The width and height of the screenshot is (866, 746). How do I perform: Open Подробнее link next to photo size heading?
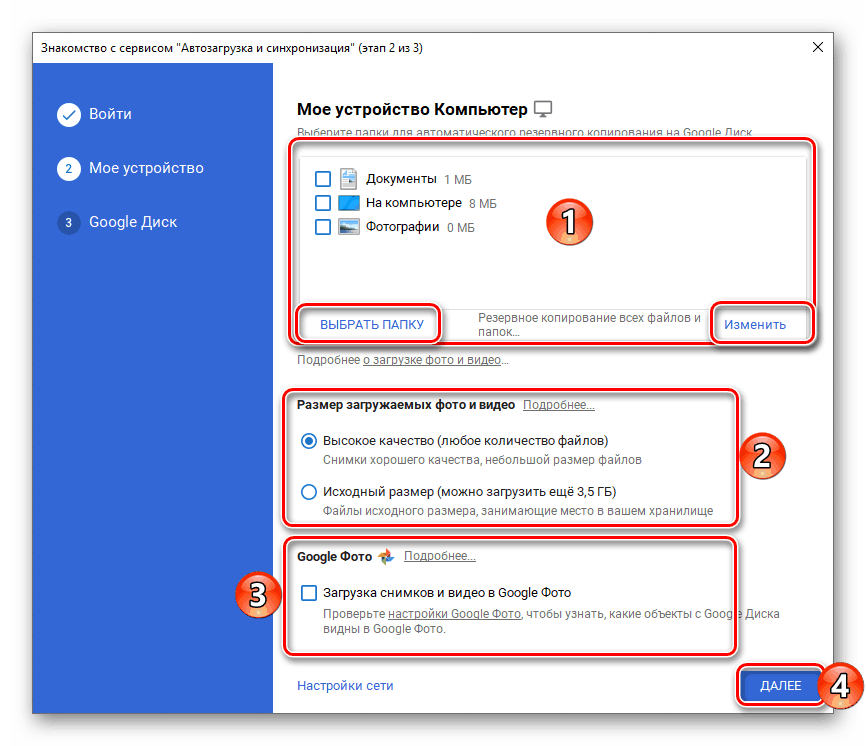pos(558,405)
